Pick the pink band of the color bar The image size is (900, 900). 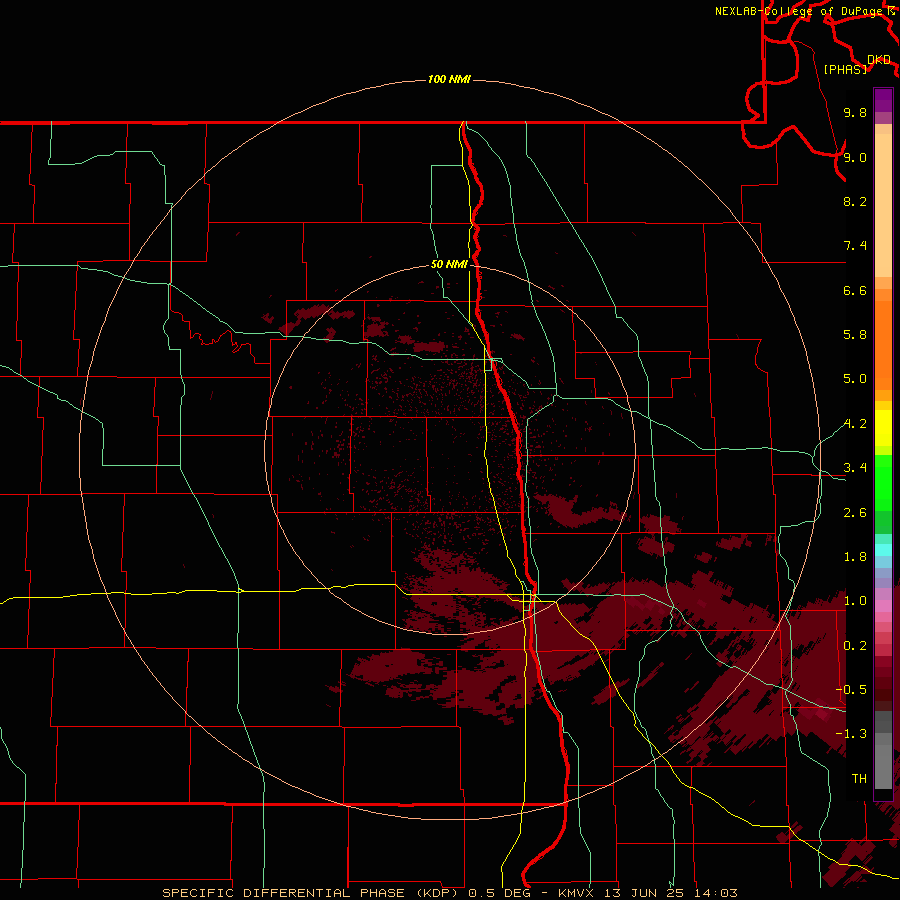click(x=883, y=606)
